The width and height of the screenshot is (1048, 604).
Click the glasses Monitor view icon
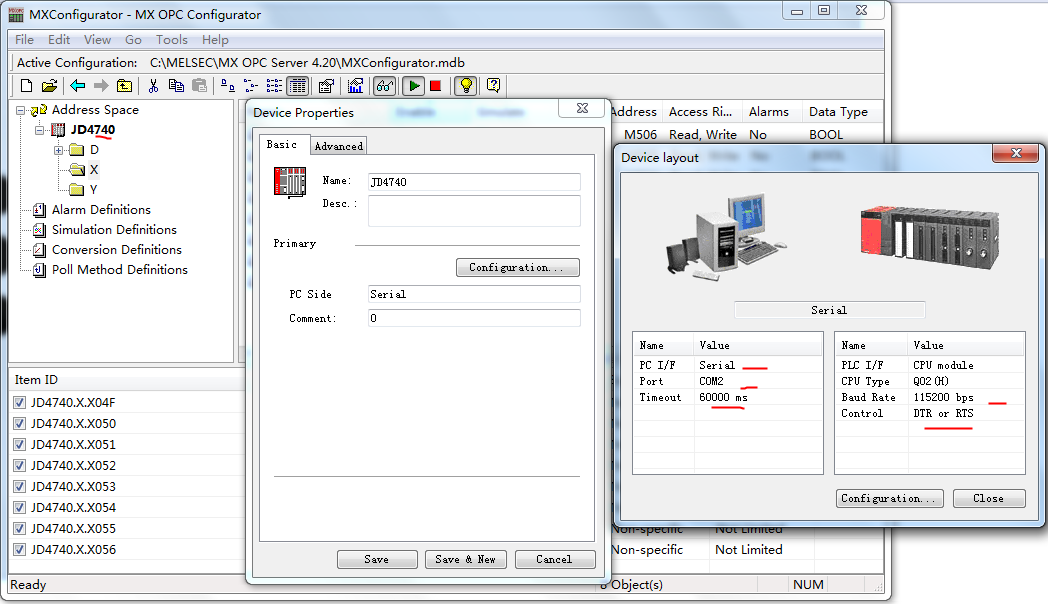click(385, 86)
